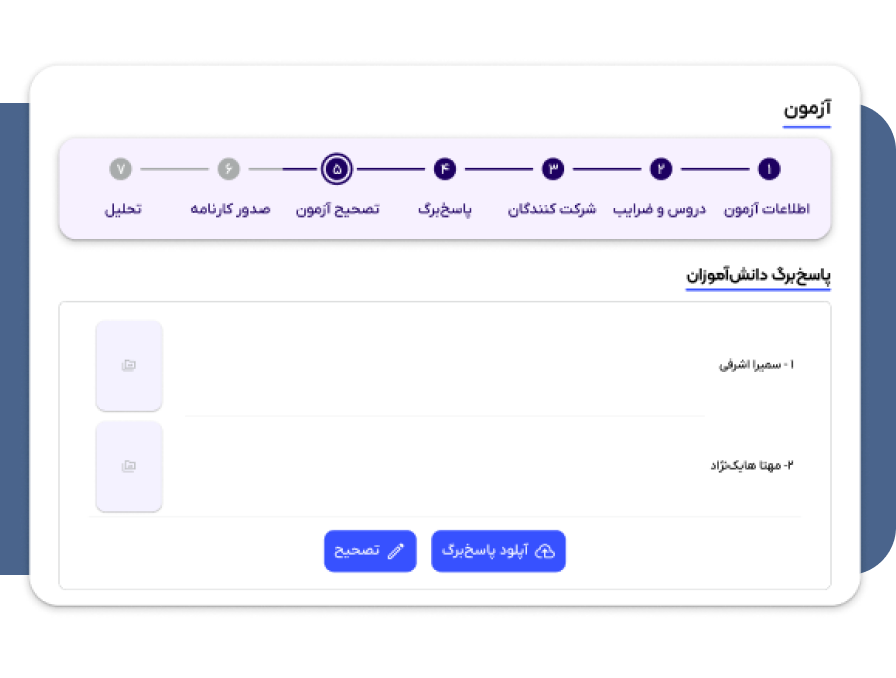
Task: Click the صدور کارنامه step label
Action: point(230,209)
